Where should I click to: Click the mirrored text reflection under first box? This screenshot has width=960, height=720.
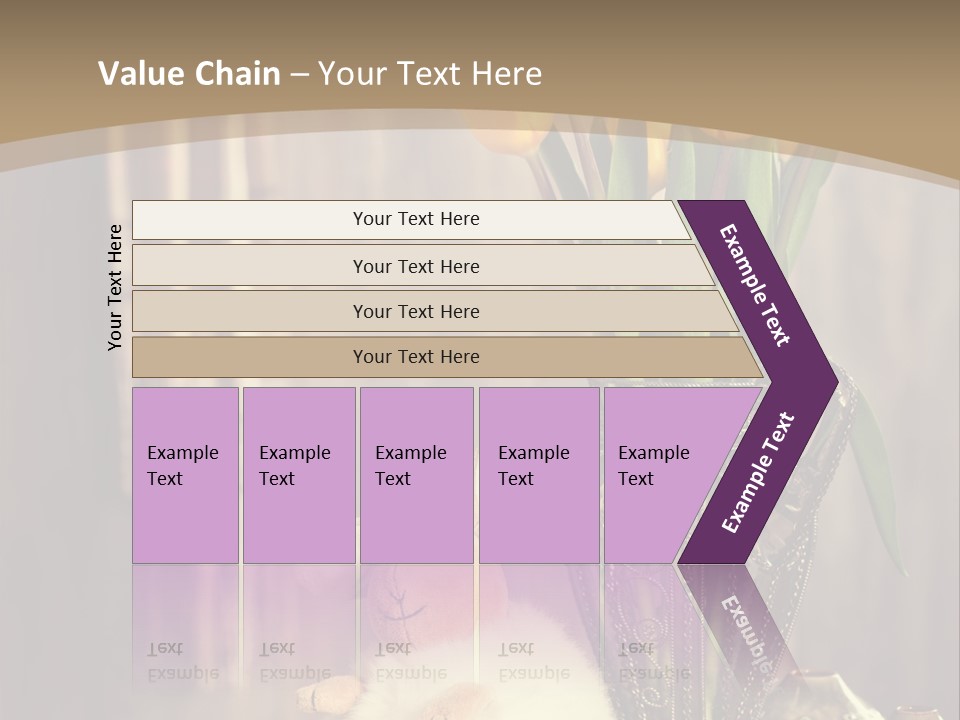(x=183, y=660)
